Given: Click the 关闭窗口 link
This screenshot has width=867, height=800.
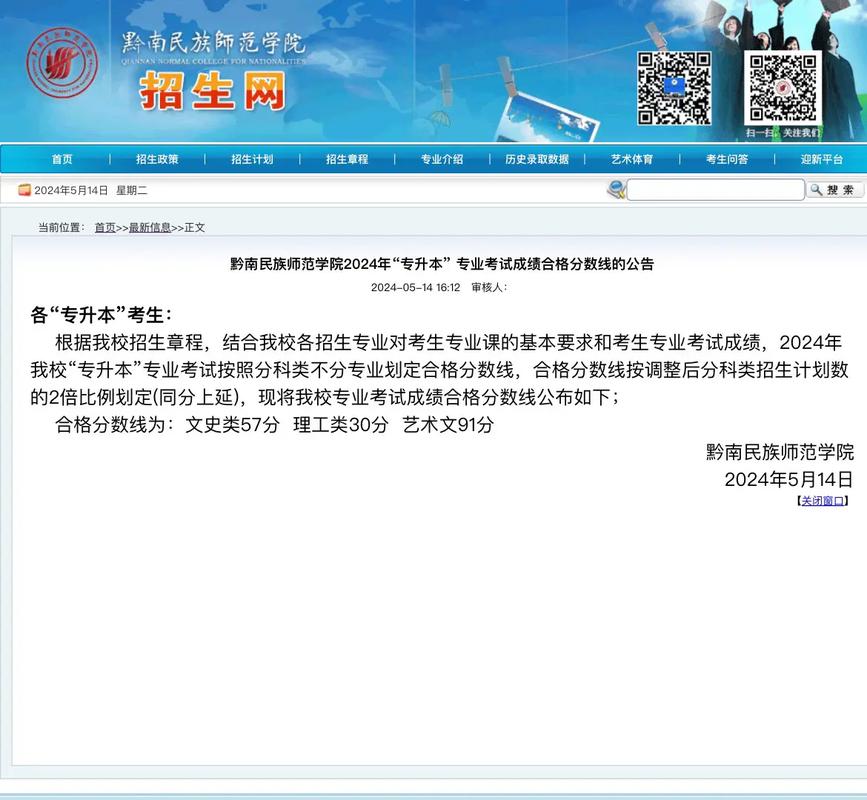Looking at the screenshot, I should click(x=821, y=500).
